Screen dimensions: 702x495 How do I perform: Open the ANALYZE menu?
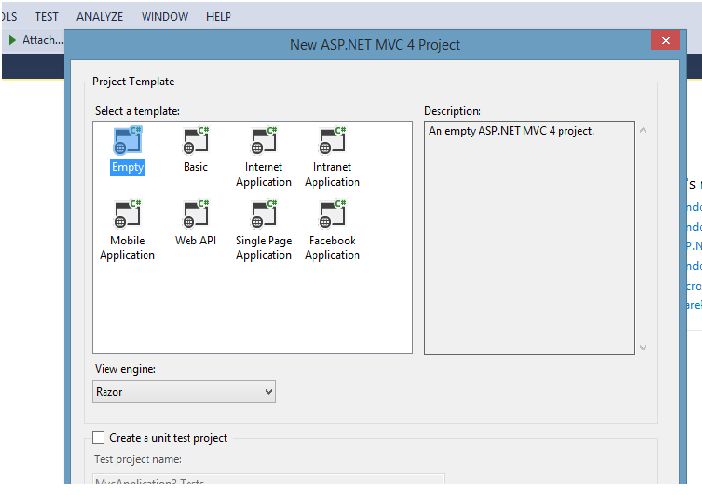(100, 17)
